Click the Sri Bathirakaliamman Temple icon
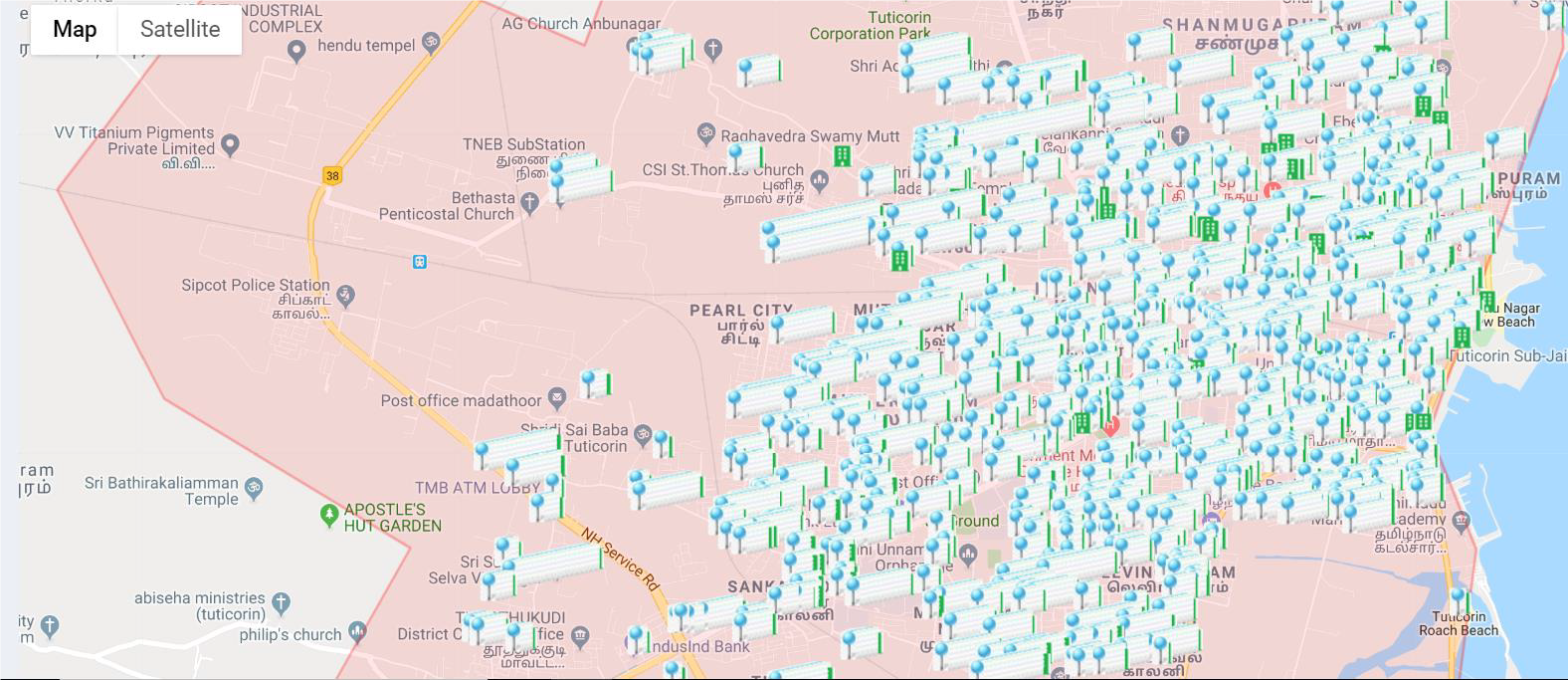 coord(254,488)
